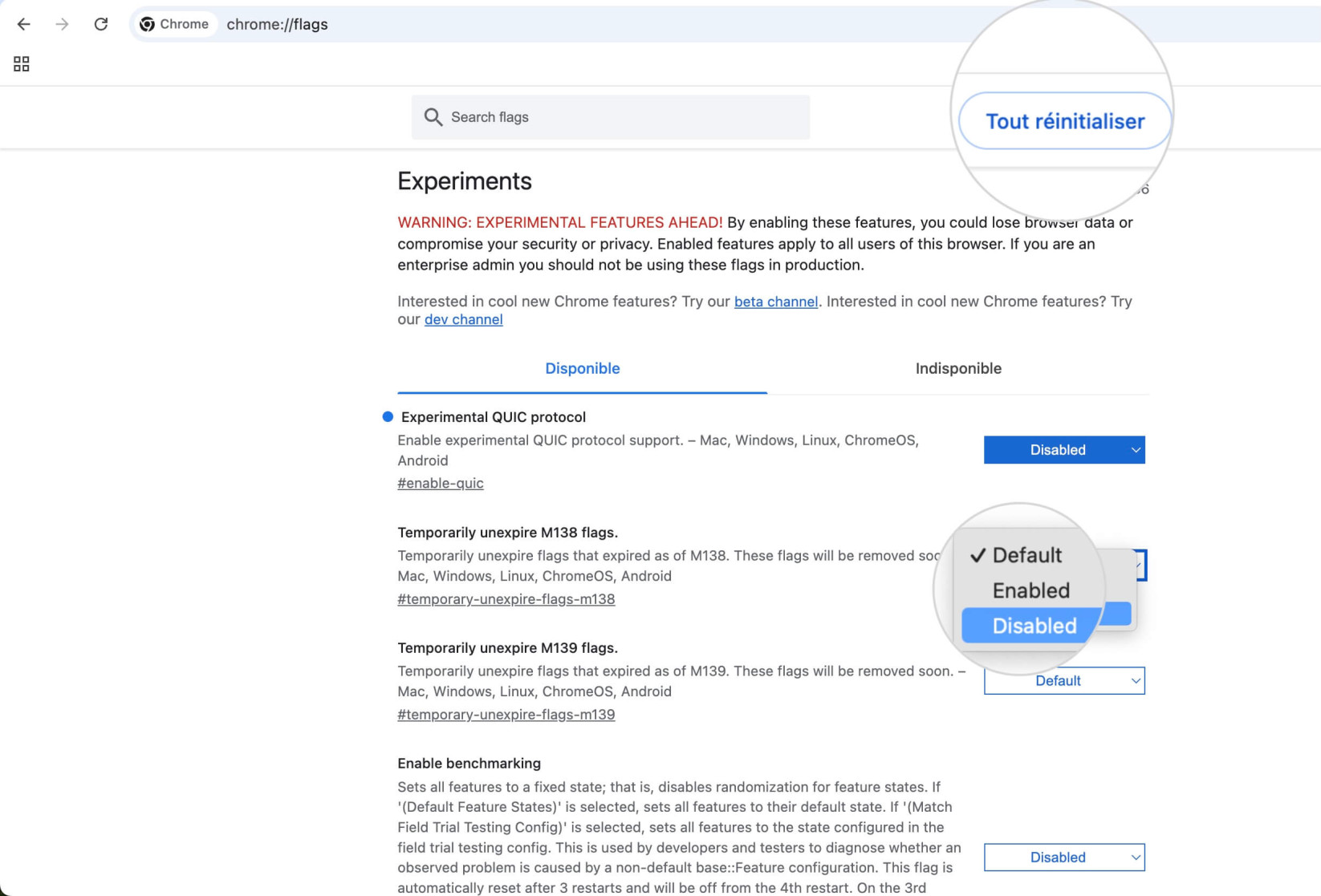Click the Temporarily unexpire M138 flags title
This screenshot has height=896, width=1321.
click(x=508, y=533)
